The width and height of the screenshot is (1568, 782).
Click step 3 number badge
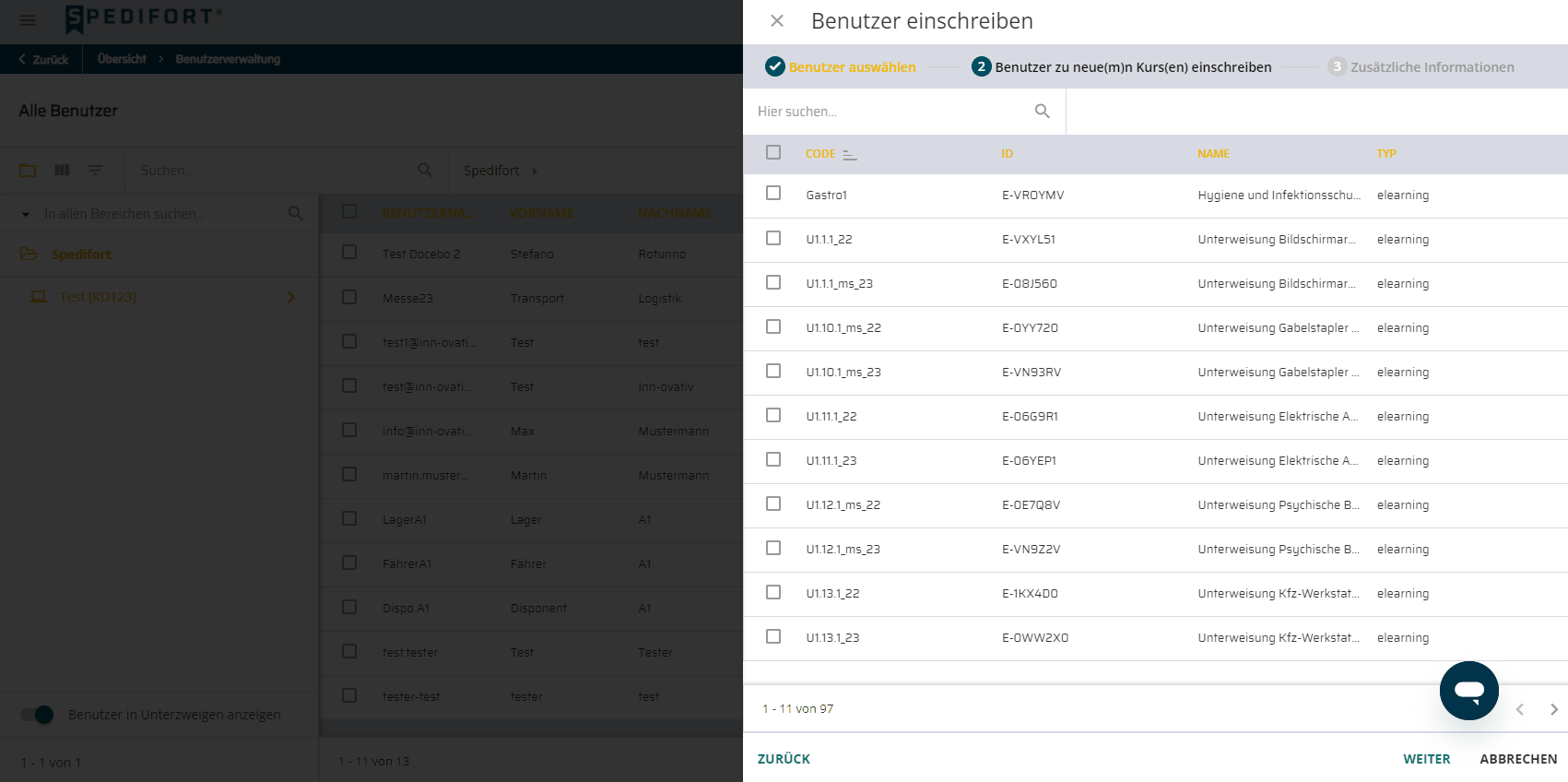pyautogui.click(x=1338, y=66)
